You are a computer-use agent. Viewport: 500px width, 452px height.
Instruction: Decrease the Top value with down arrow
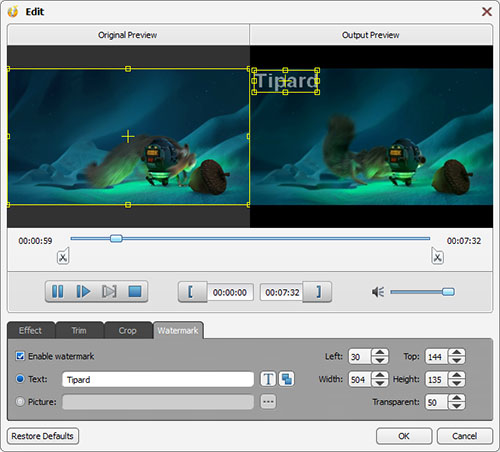pyautogui.click(x=456, y=360)
